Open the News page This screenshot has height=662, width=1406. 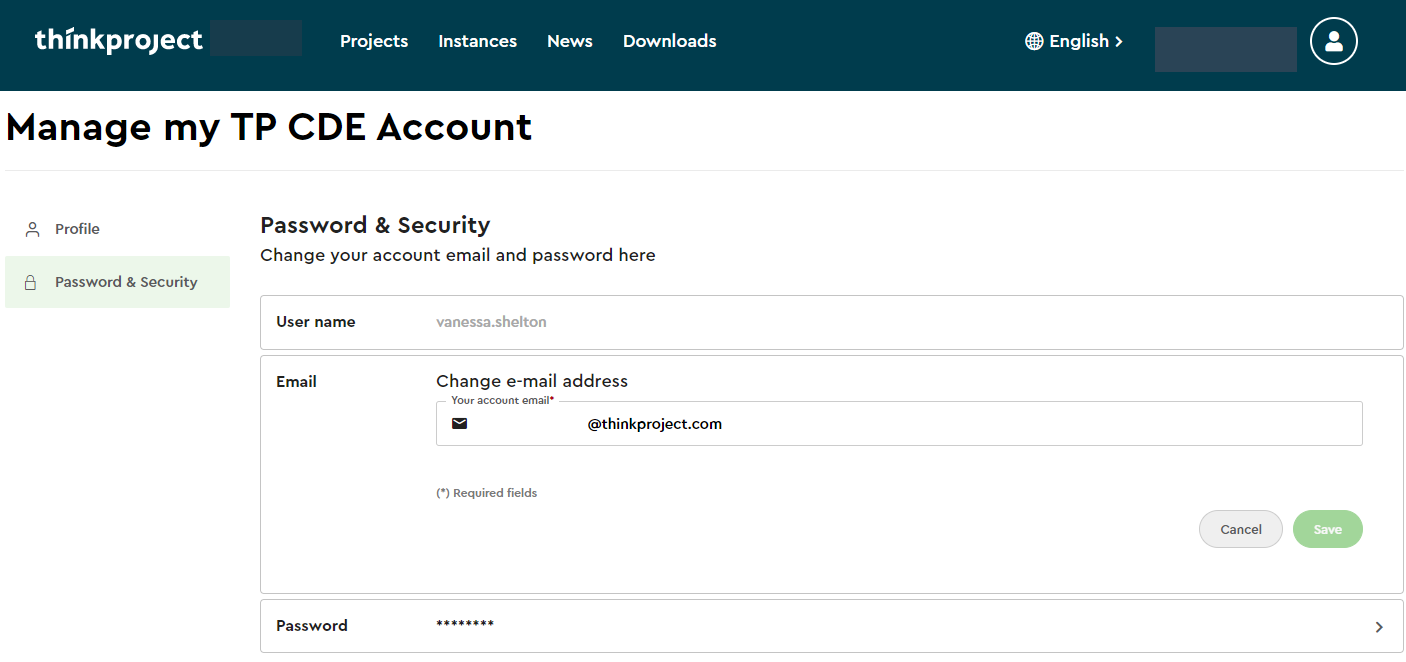(569, 41)
